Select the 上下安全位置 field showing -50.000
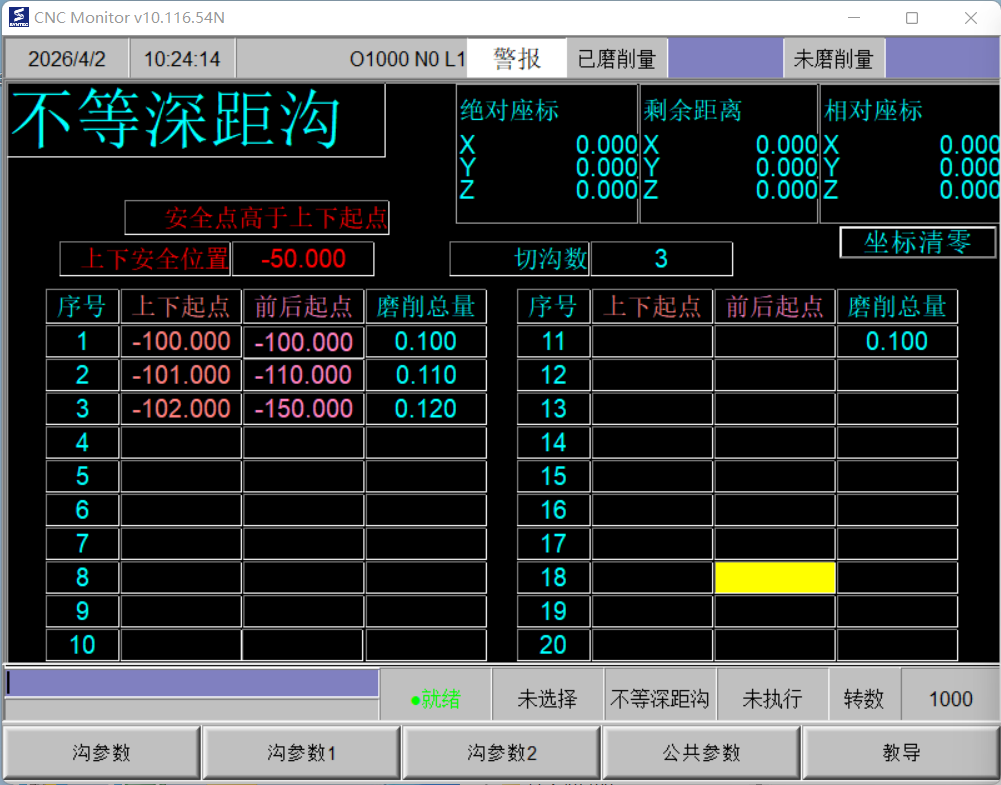 click(x=303, y=259)
